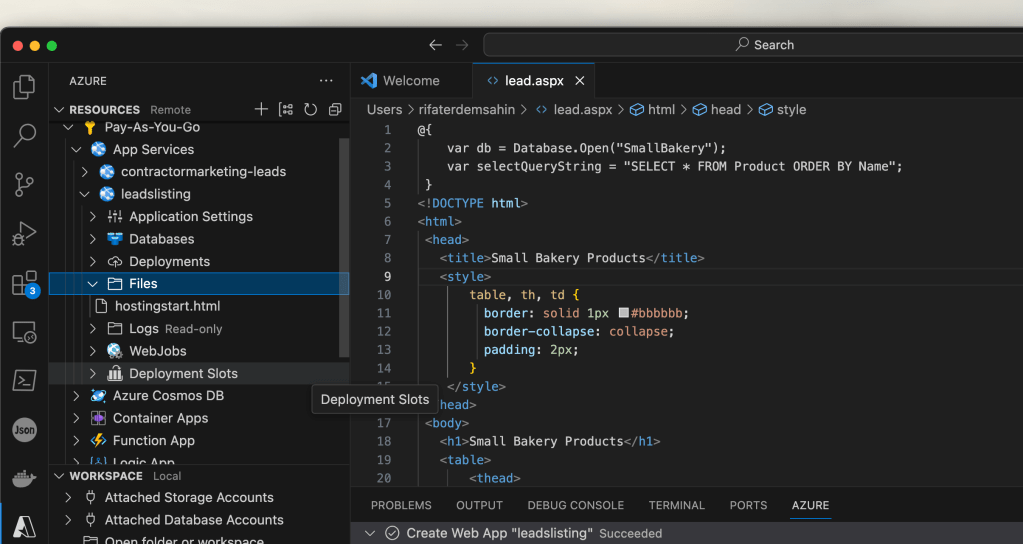Screen dimensions: 1023x544
Task: Click the WebJobs icon
Action: coord(115,351)
